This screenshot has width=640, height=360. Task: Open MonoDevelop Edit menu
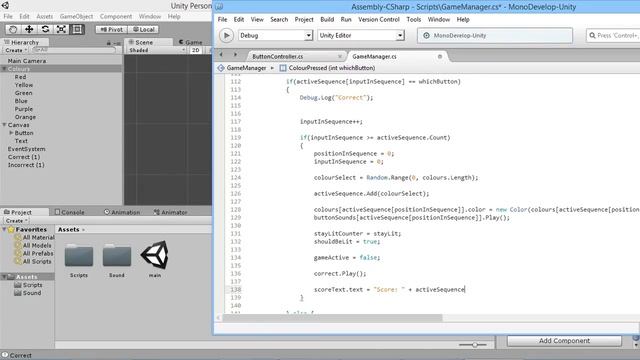239,20
